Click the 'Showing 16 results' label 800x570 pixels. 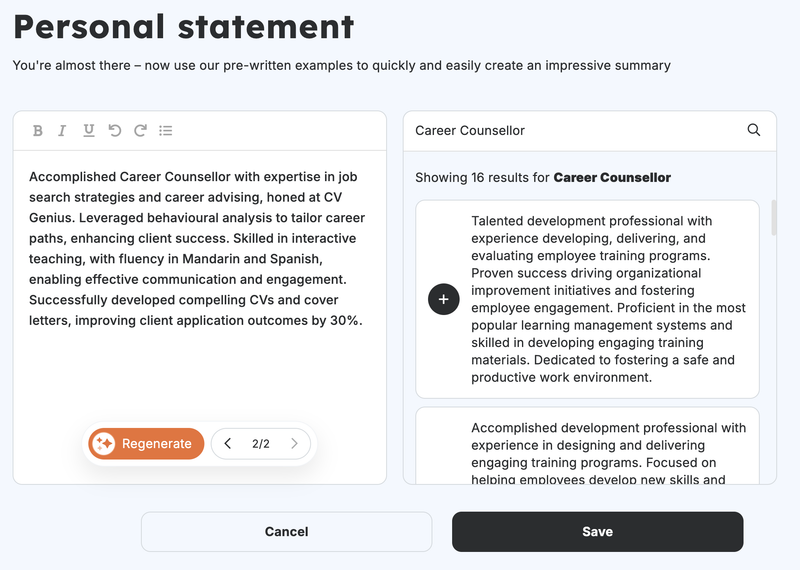pos(543,178)
